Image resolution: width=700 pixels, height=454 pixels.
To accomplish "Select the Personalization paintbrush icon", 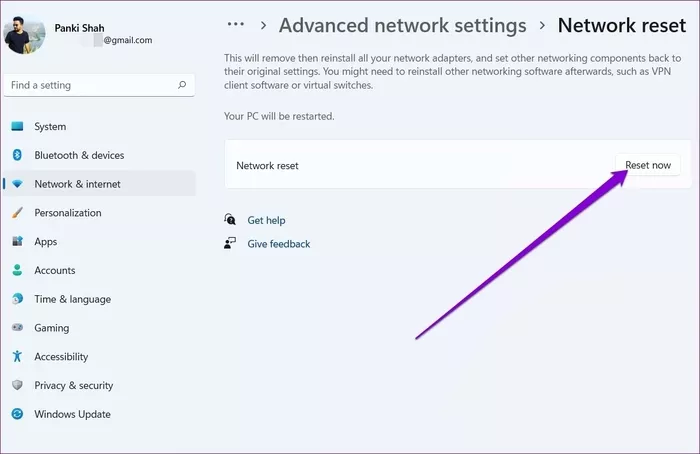I will click(17, 212).
